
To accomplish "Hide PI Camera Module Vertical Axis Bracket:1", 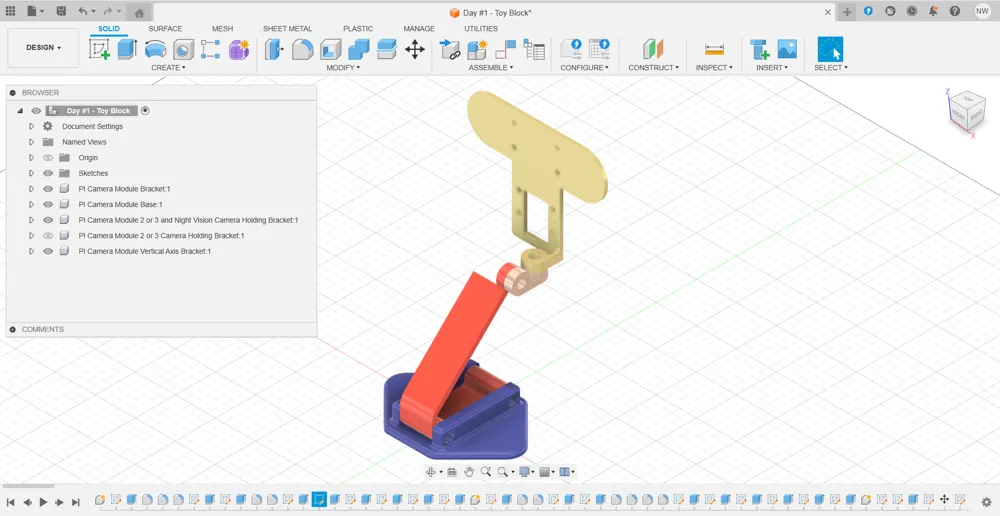I will (48, 251).
